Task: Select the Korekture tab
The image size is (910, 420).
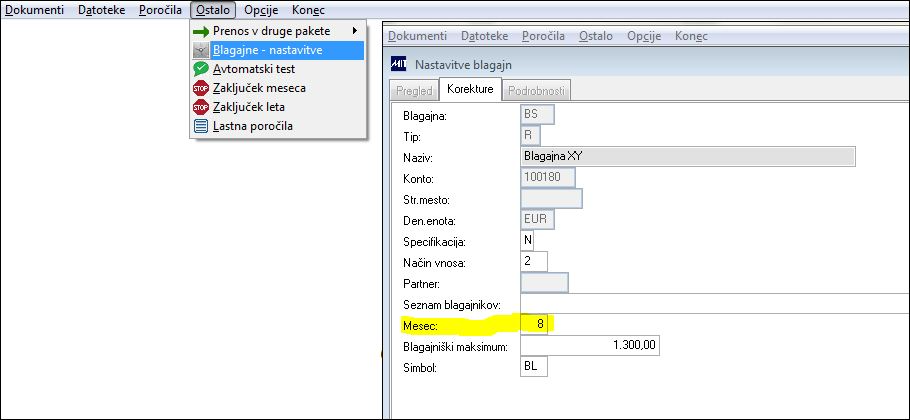Action: tap(470, 89)
